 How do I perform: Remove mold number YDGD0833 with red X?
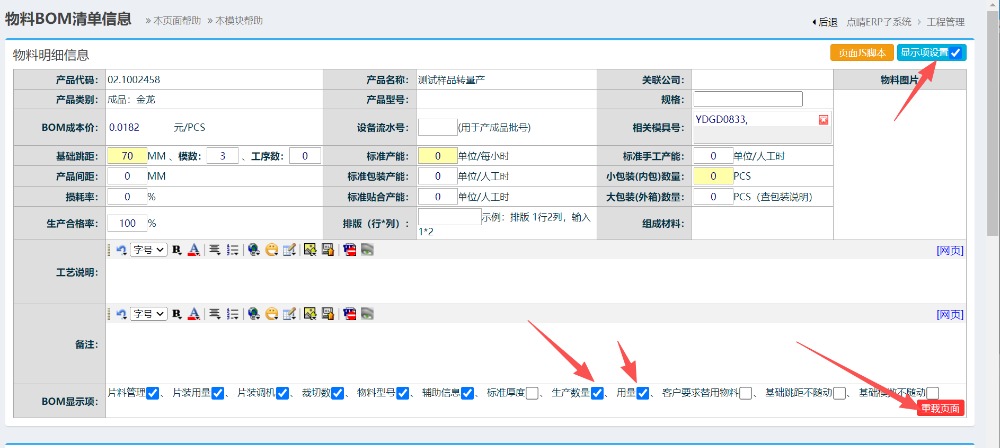823,120
